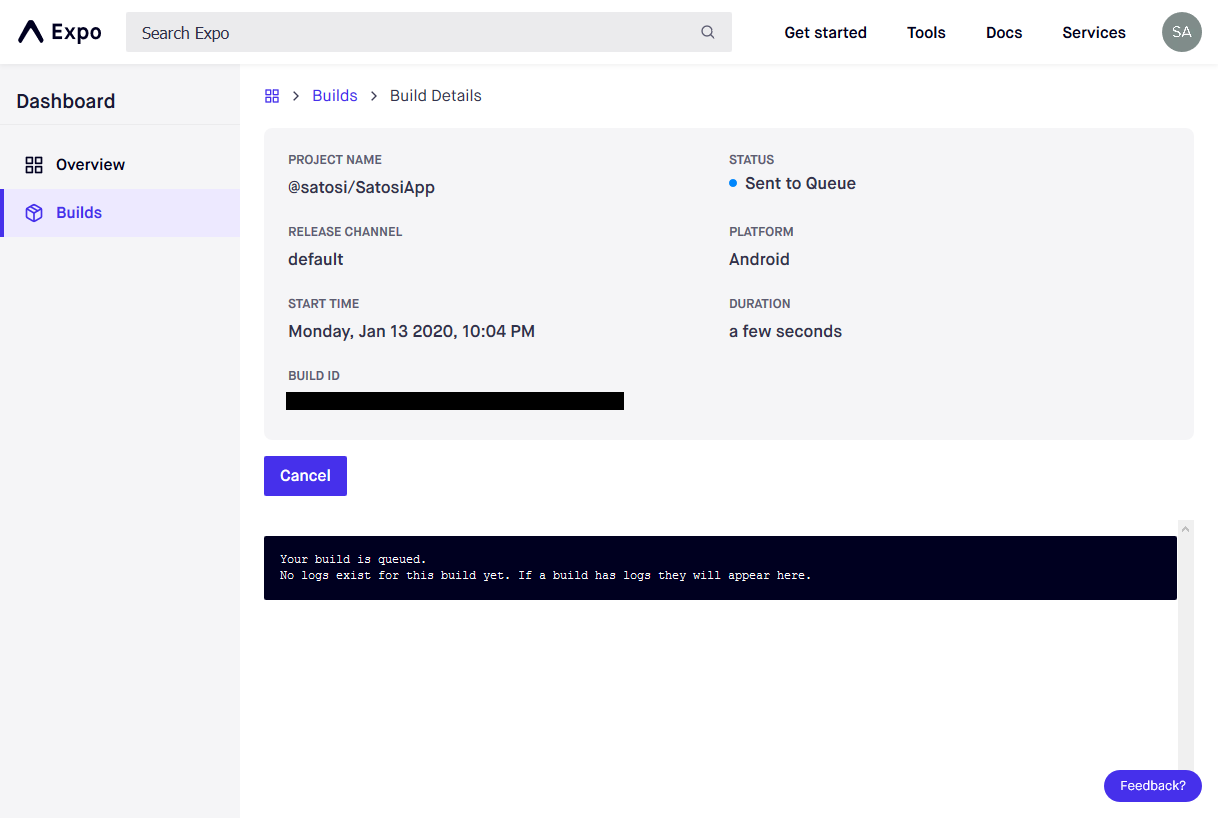Click the Overview grid icon in sidebar
Viewport: 1218px width, 818px height.
coord(34,165)
